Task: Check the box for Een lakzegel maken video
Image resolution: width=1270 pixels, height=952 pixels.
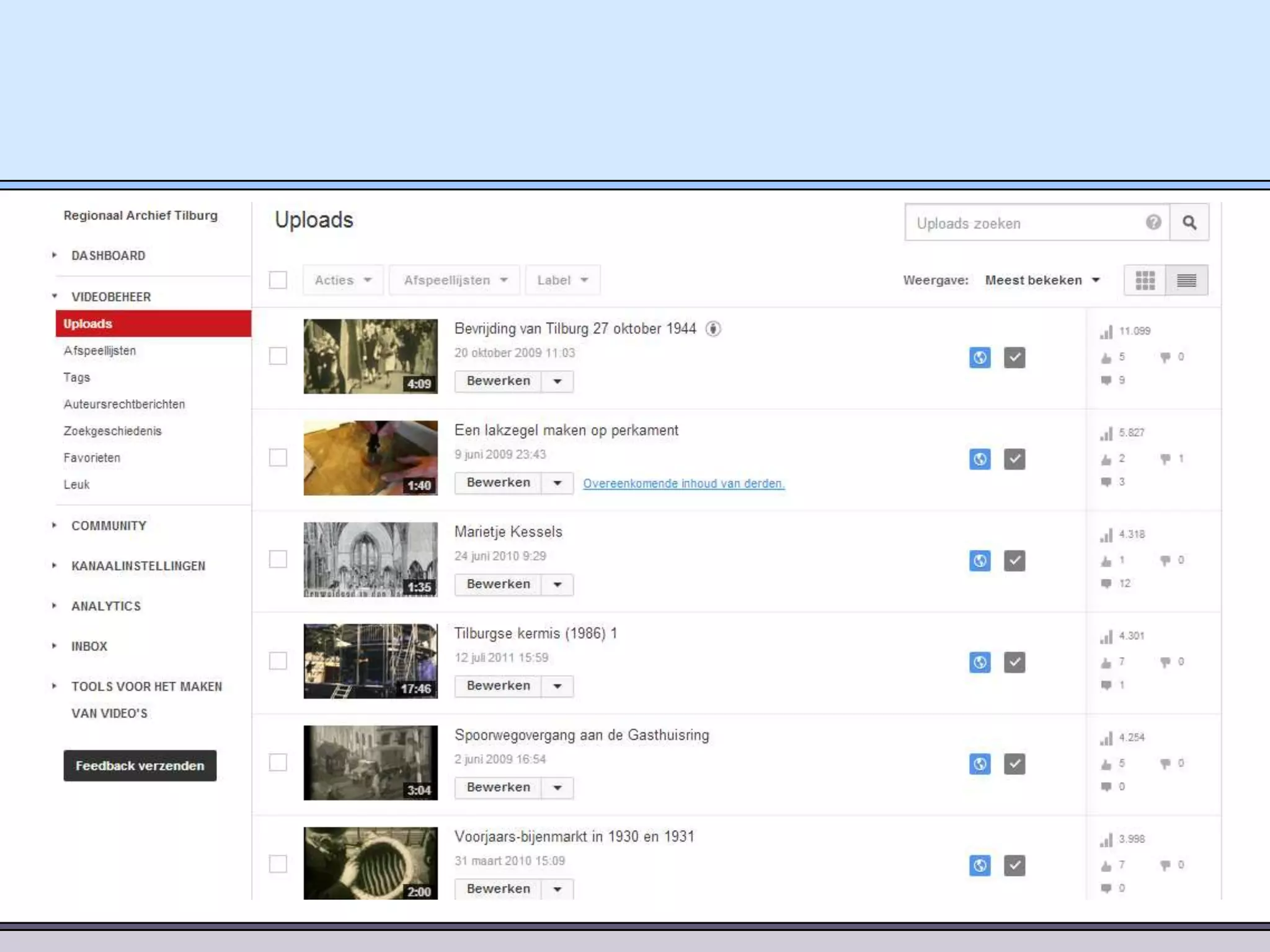Action: coord(278,458)
